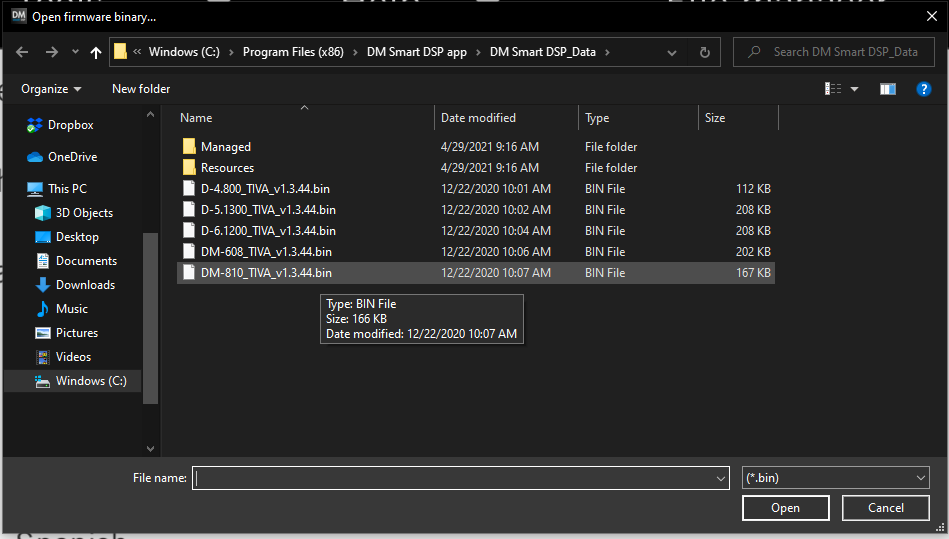The image size is (949, 539).
Task: Click the Open button
Action: (x=786, y=508)
